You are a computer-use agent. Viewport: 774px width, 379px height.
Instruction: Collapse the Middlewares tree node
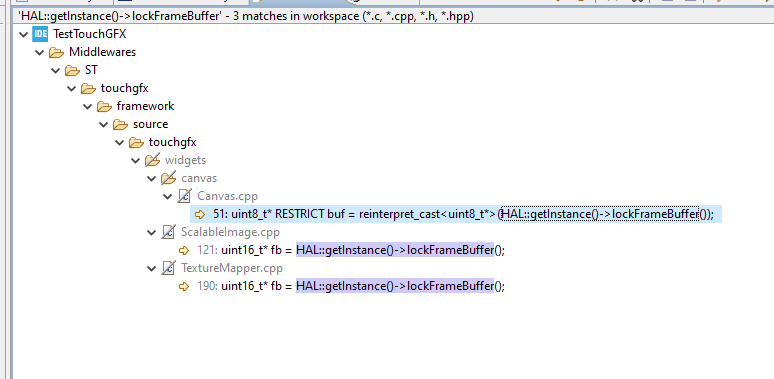tap(39, 52)
